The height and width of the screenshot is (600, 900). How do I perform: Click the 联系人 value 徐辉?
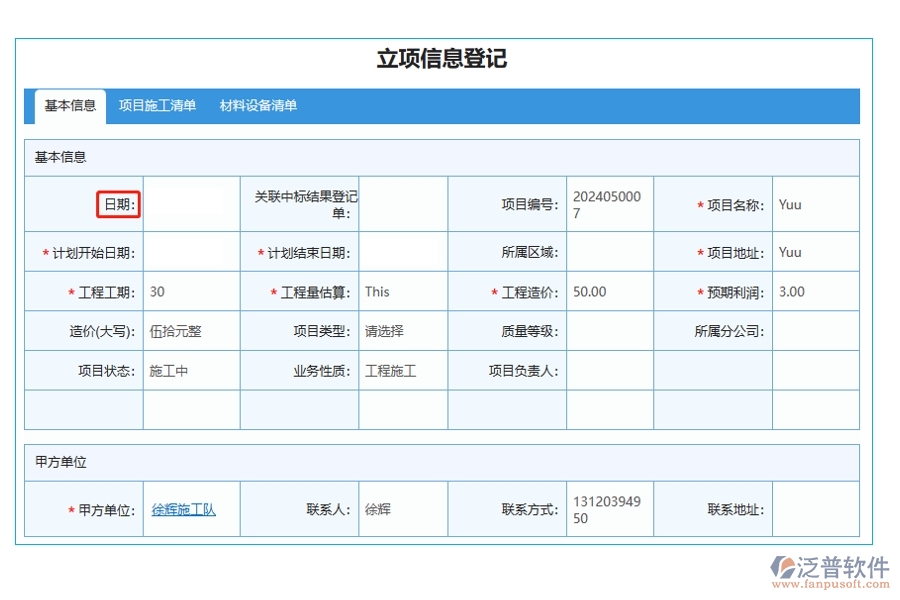[x=378, y=509]
